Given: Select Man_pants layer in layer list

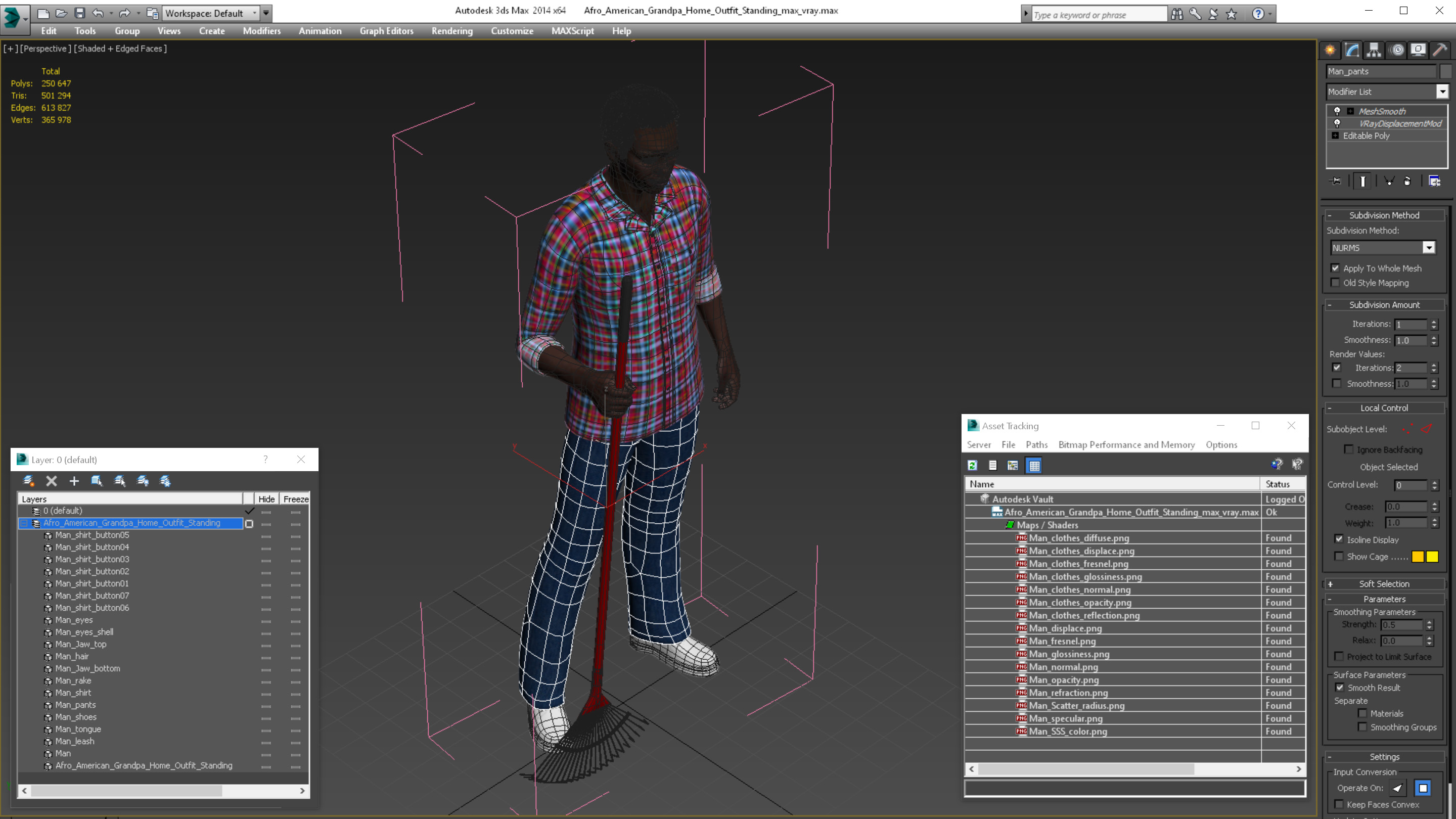Looking at the screenshot, I should [76, 704].
